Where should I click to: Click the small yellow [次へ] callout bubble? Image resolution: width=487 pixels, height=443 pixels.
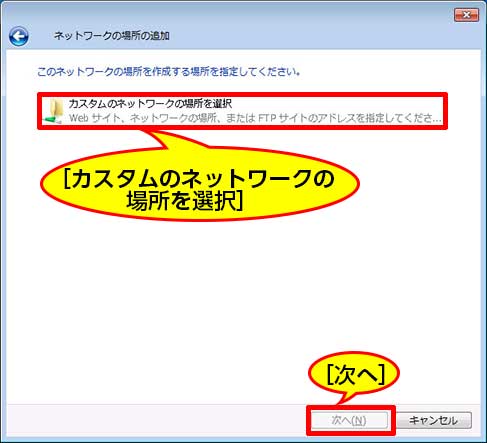coord(354,373)
